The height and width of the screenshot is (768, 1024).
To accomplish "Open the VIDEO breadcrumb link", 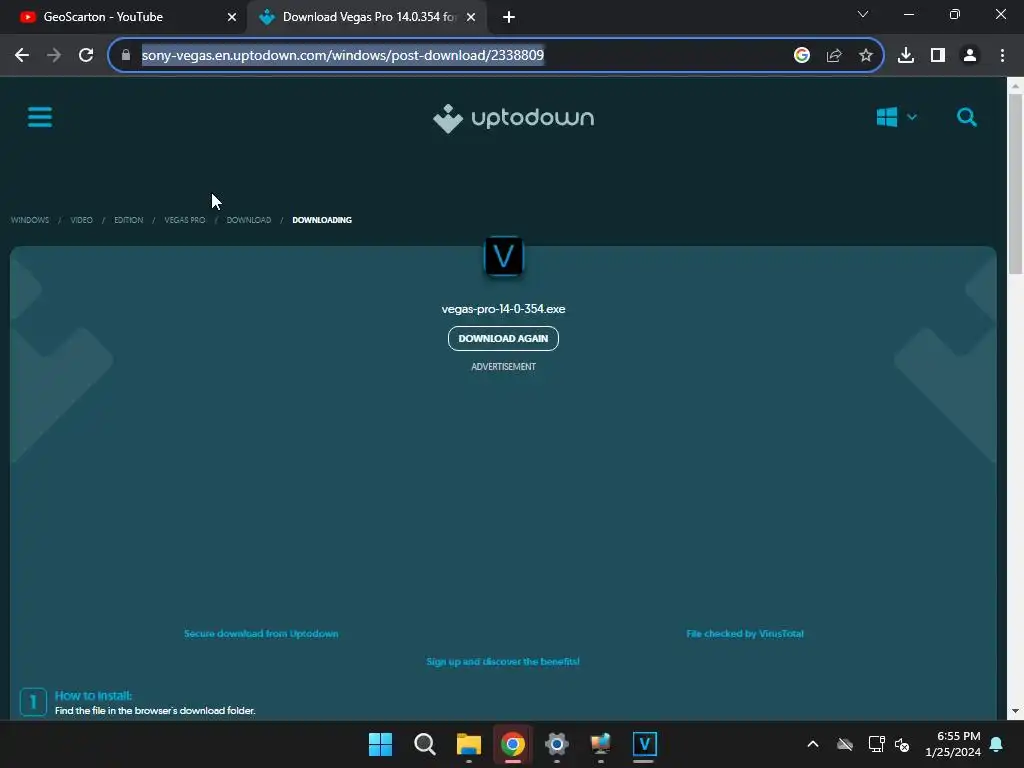I will 82,220.
